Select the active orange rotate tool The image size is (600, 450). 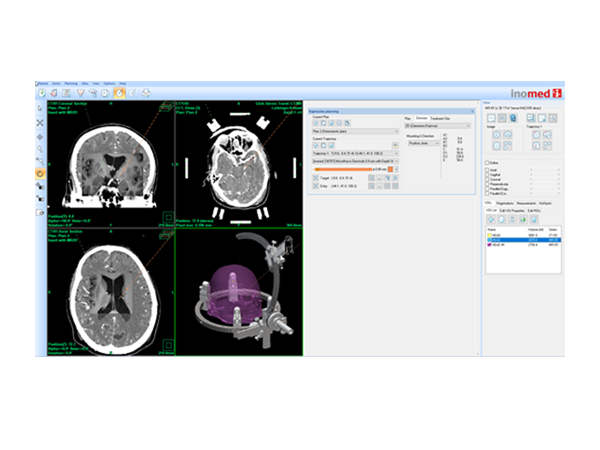click(40, 173)
